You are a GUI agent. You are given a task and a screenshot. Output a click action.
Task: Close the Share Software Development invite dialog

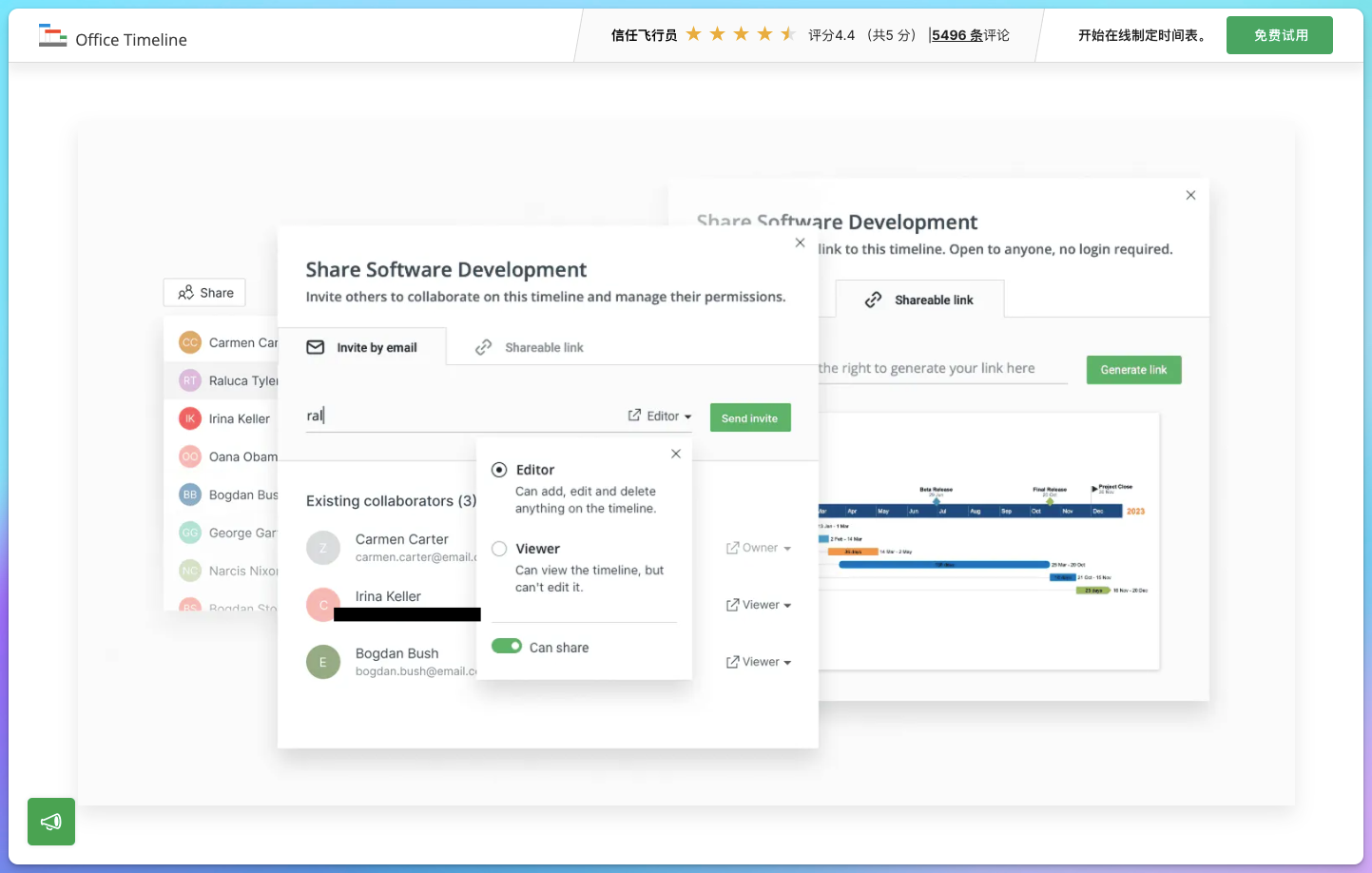[x=800, y=243]
